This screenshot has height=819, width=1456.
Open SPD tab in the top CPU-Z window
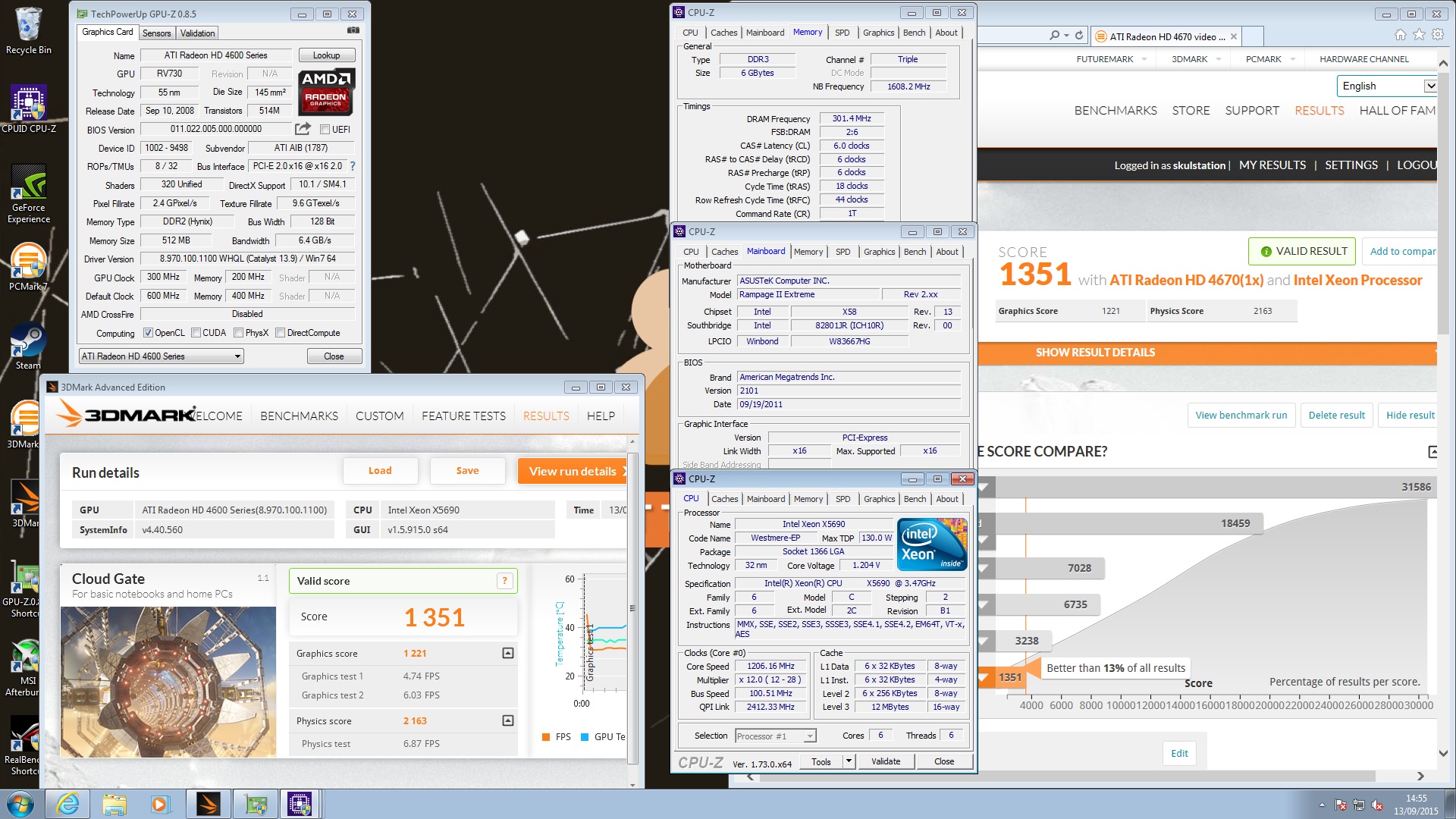pyautogui.click(x=842, y=33)
